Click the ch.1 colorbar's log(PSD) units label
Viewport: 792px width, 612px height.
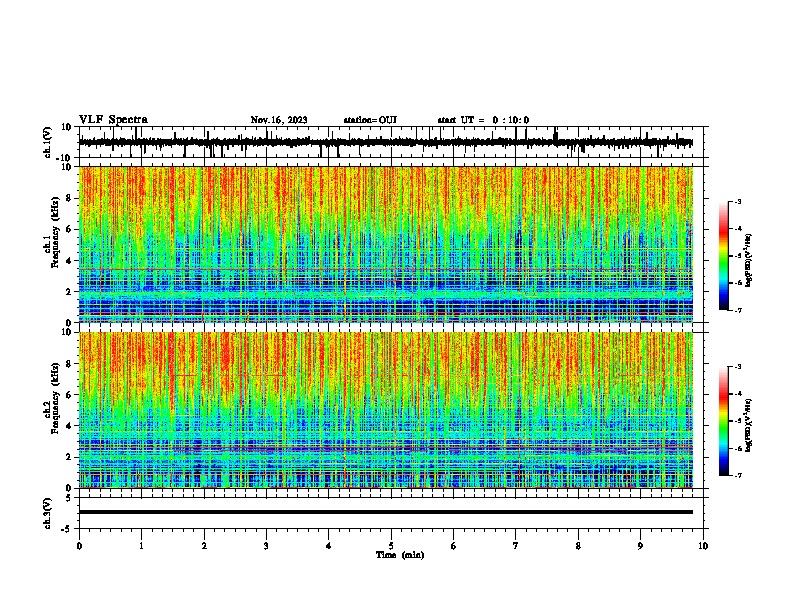[x=749, y=260]
